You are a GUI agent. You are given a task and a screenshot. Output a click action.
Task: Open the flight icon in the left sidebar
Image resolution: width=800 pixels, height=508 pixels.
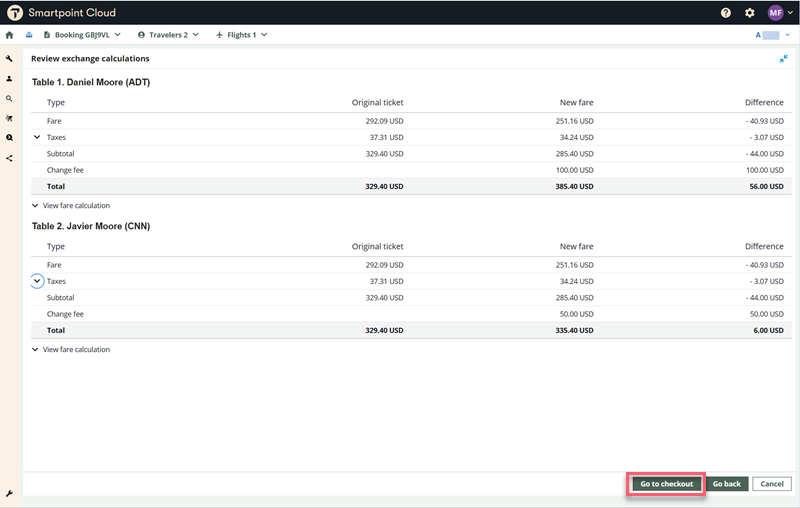click(x=10, y=118)
